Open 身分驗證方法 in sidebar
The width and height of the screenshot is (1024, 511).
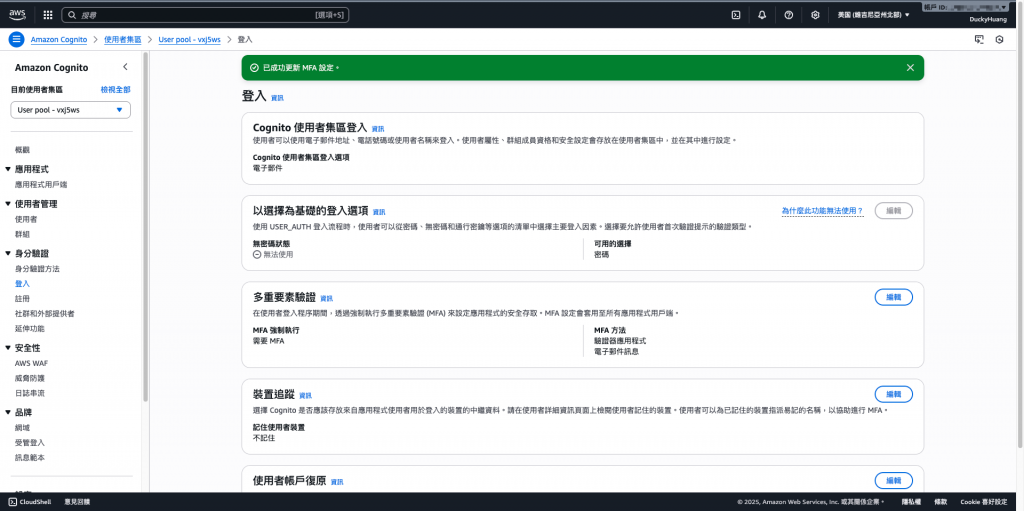pos(37,269)
